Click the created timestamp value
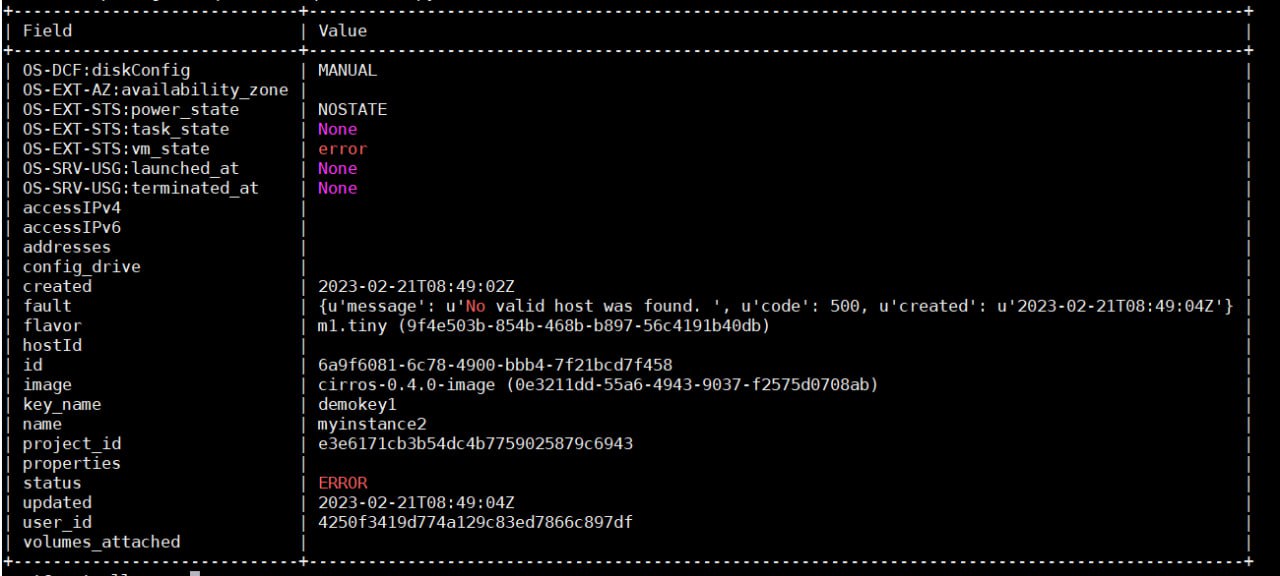This screenshot has width=1280, height=576. [416, 286]
